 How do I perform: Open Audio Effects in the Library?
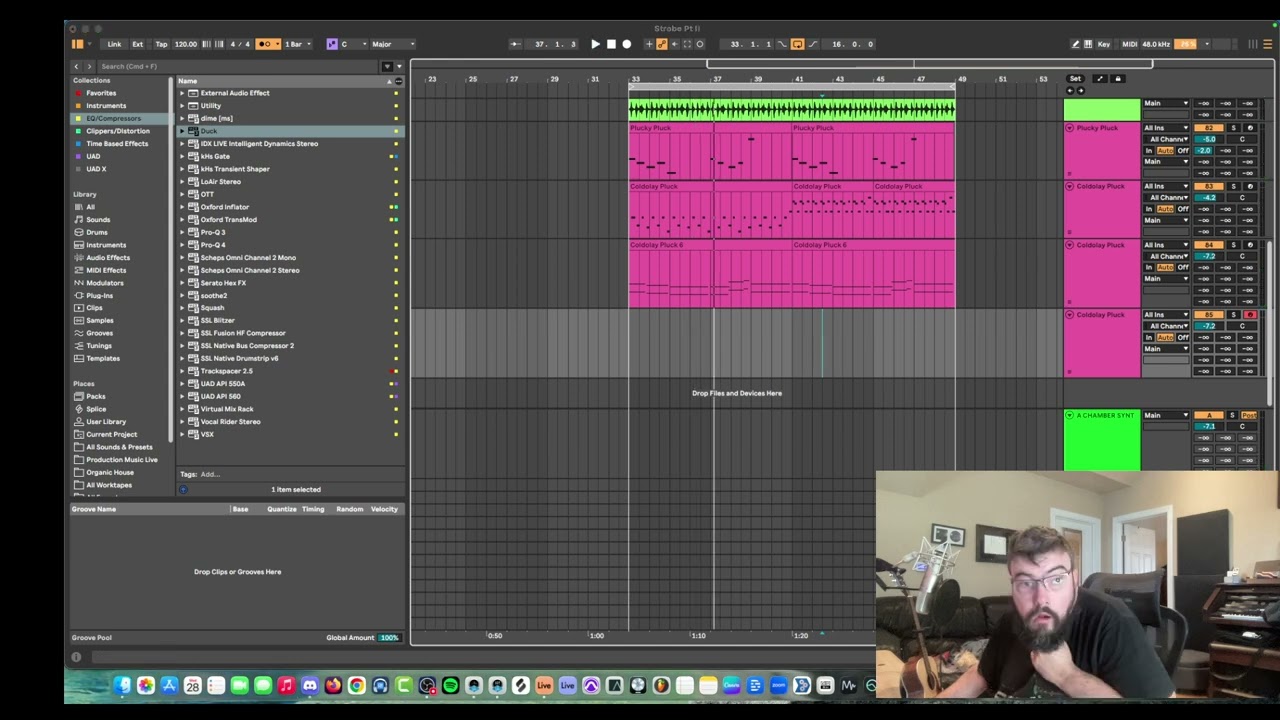tap(108, 257)
